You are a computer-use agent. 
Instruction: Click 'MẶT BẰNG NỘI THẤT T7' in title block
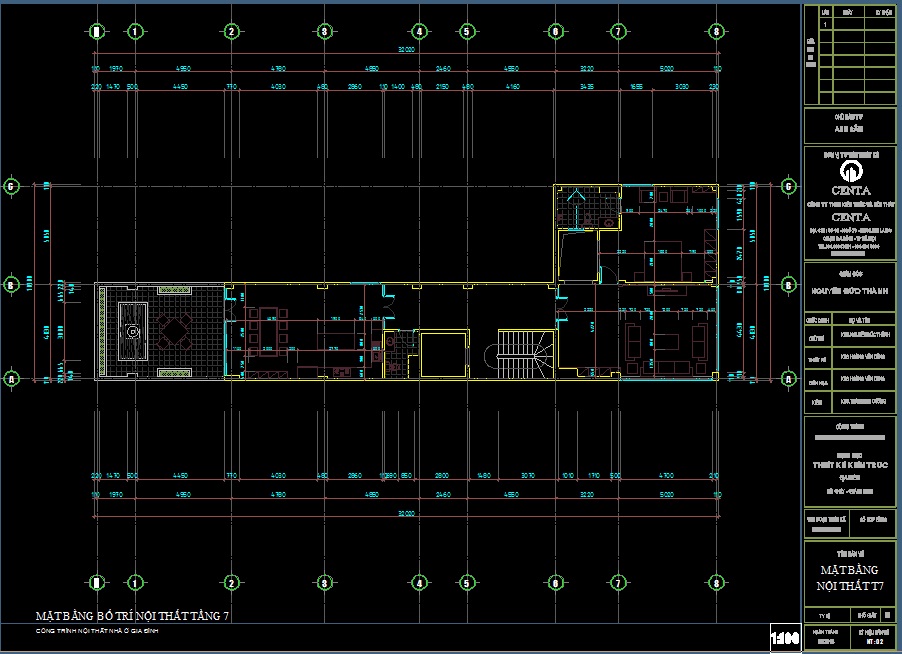pos(850,576)
